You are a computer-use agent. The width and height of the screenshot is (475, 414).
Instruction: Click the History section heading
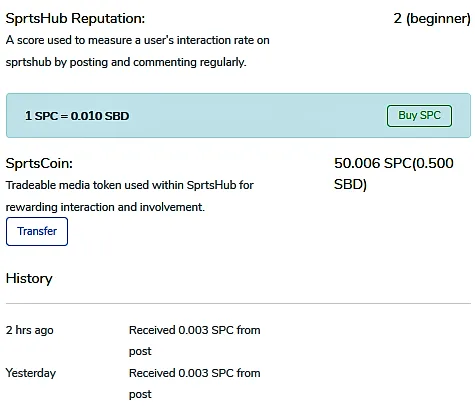[x=29, y=279]
